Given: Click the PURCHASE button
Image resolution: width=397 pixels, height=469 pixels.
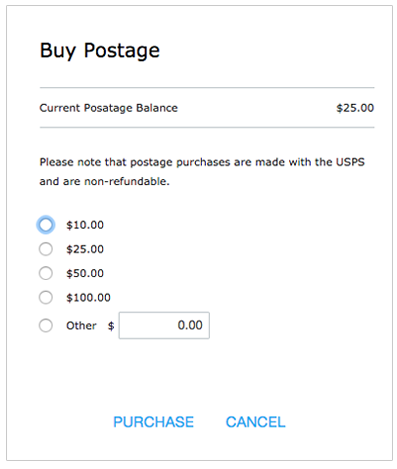Looking at the screenshot, I should point(153,422).
